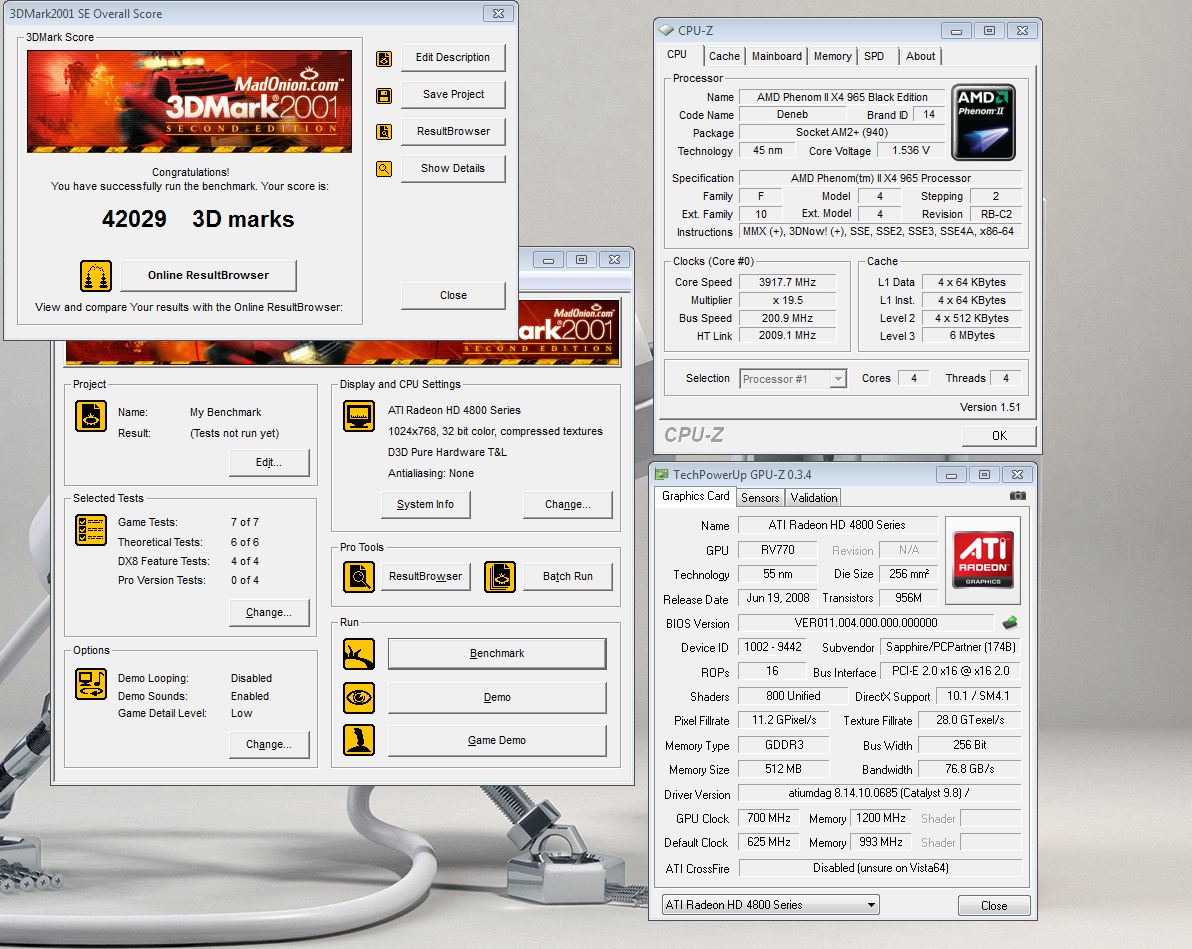Screen dimensions: 1192x949
Task: Click the Demo button
Action: click(496, 697)
